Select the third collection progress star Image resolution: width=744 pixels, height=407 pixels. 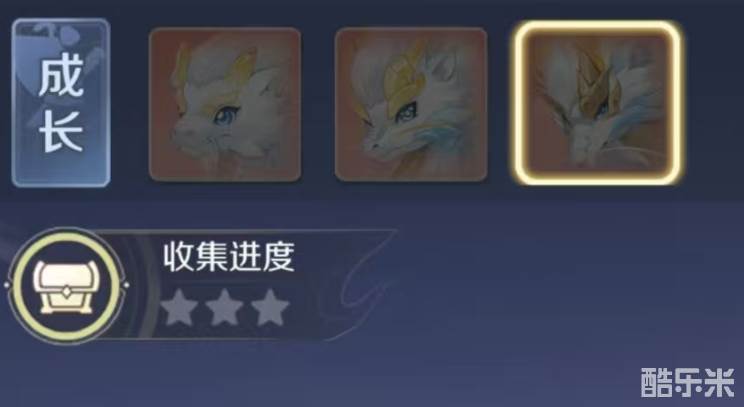[270, 308]
